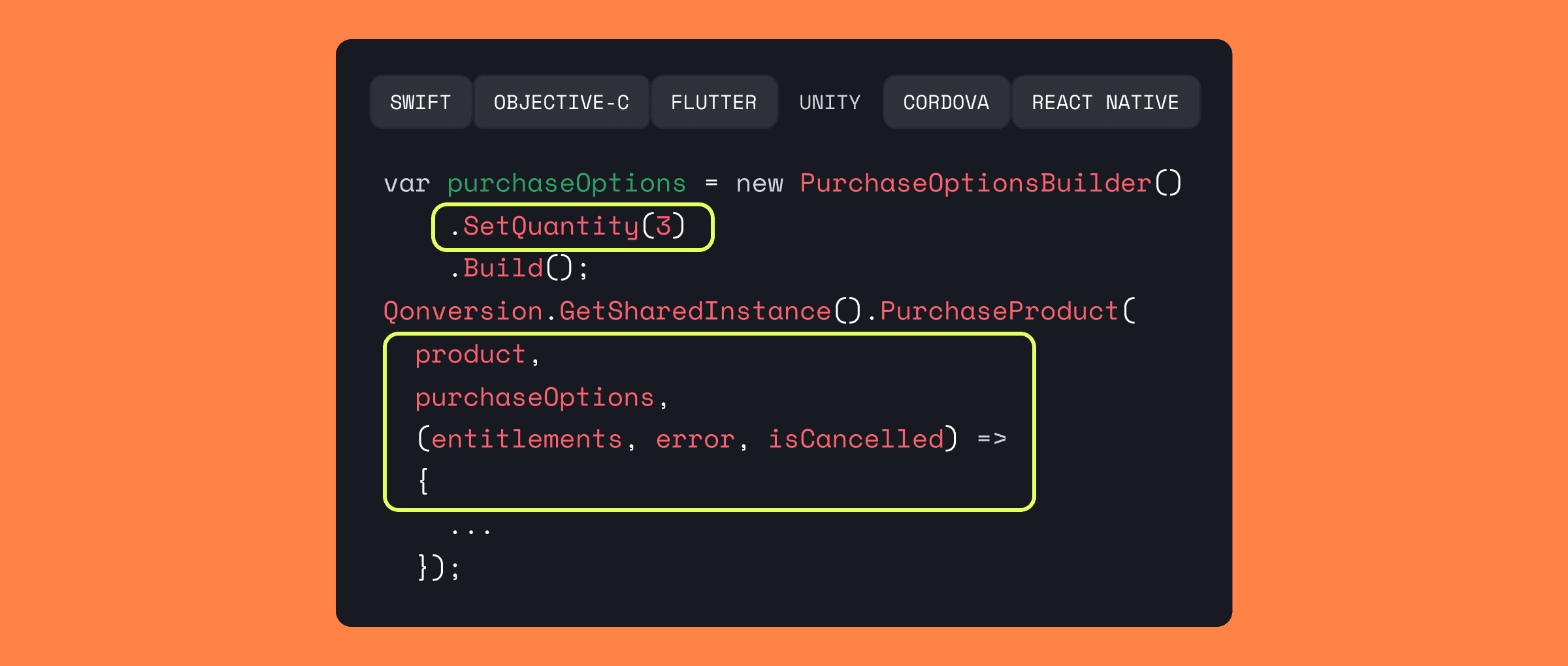Click the PurchaseProduct method name
Image resolution: width=1568 pixels, height=666 pixels.
click(x=996, y=311)
